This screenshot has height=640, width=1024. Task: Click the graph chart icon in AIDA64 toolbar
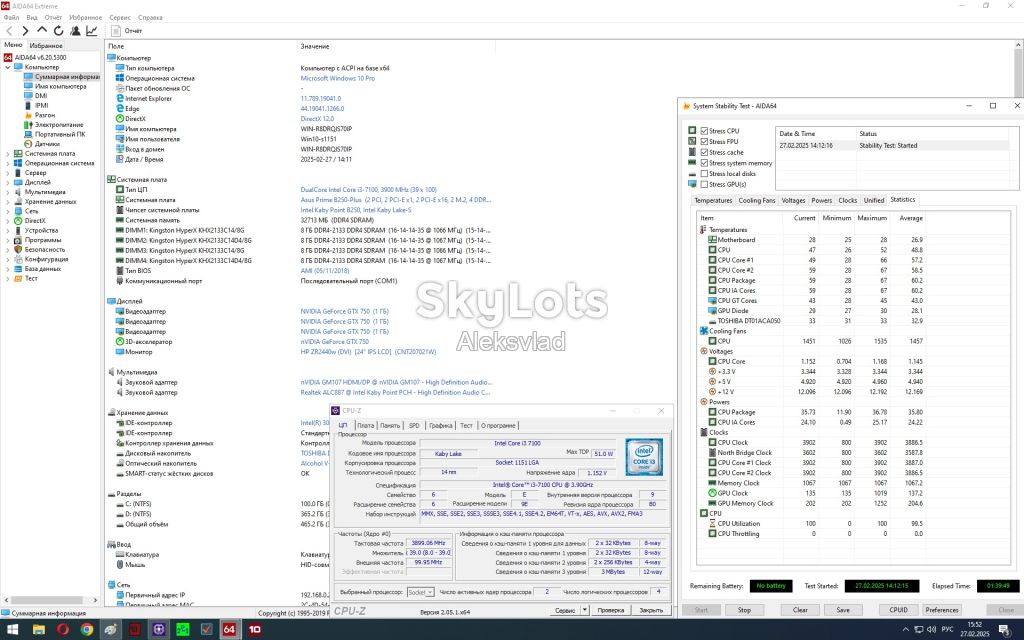tap(91, 31)
